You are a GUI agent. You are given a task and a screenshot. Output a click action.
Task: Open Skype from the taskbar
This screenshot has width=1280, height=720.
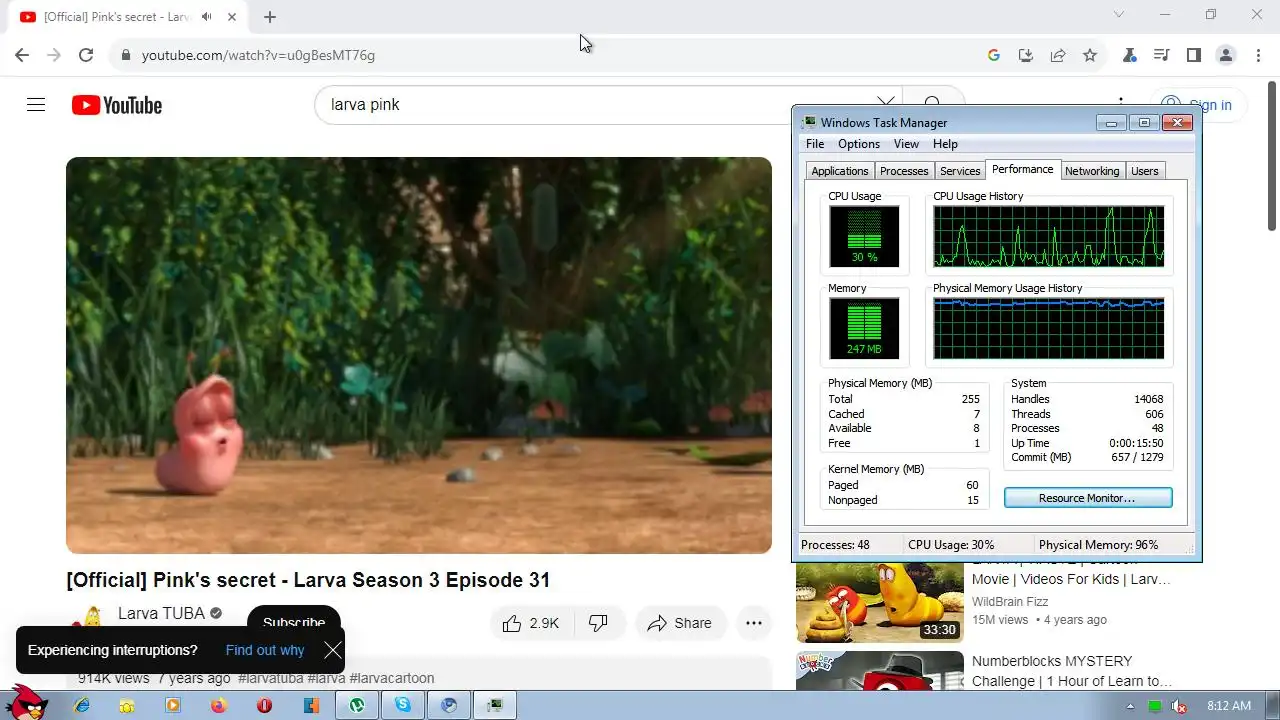(403, 705)
